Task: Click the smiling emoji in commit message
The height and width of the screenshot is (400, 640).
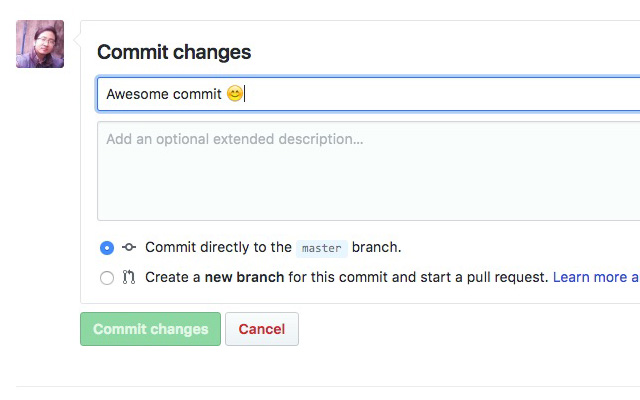Action: point(235,93)
